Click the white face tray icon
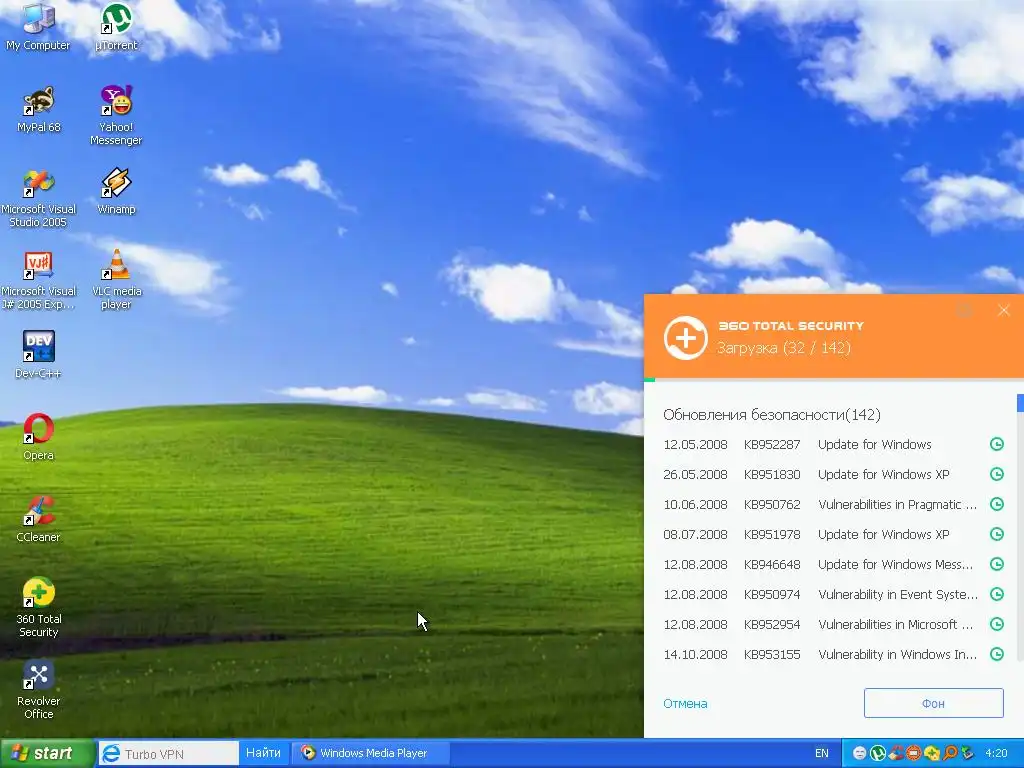The image size is (1024, 768). pyautogui.click(x=859, y=753)
